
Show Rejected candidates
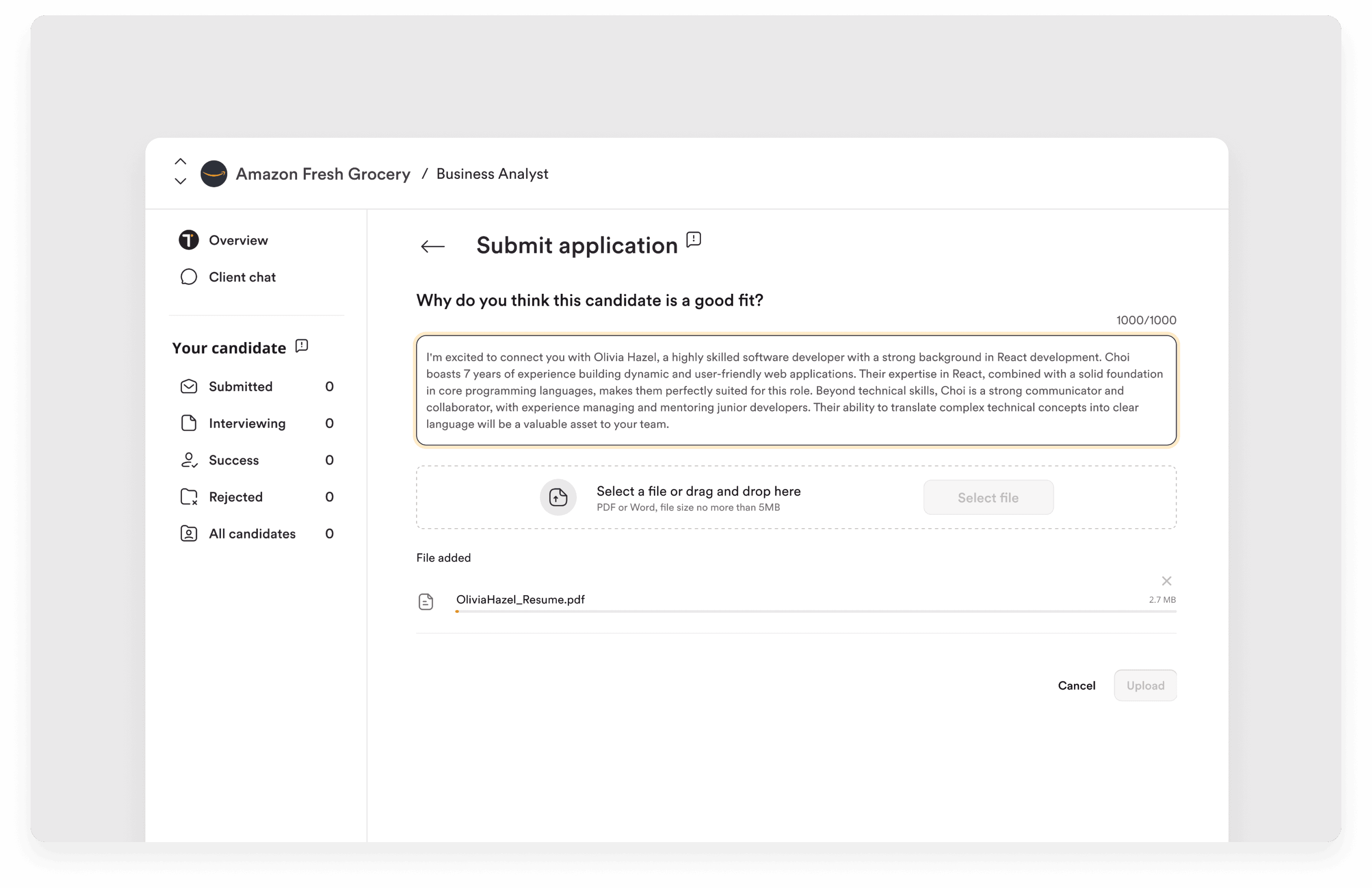(x=235, y=497)
